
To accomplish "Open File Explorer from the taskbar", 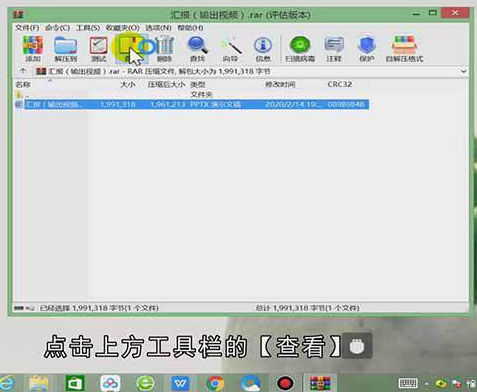I will (39, 383).
